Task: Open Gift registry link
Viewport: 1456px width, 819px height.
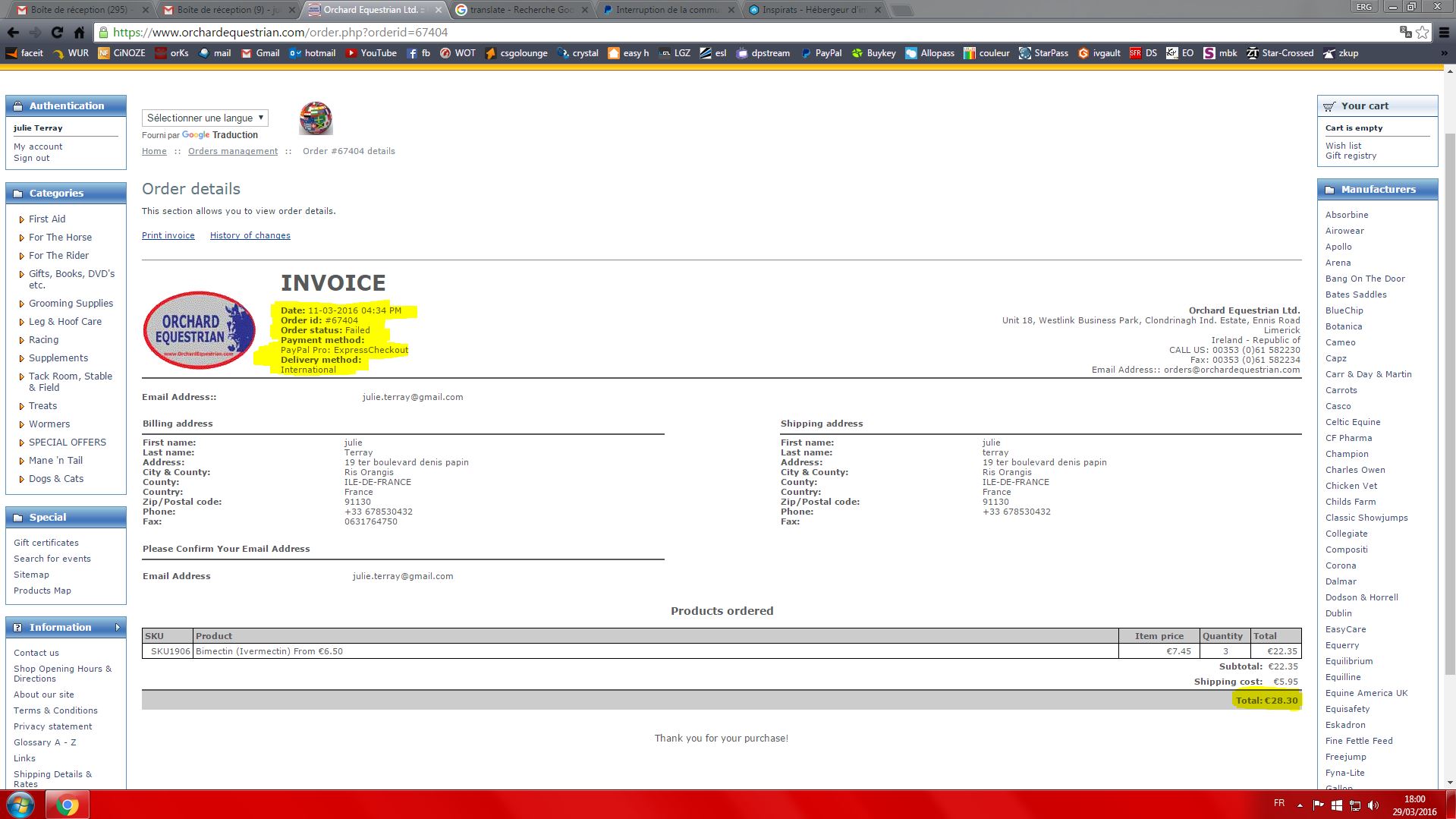Action: click(1351, 156)
